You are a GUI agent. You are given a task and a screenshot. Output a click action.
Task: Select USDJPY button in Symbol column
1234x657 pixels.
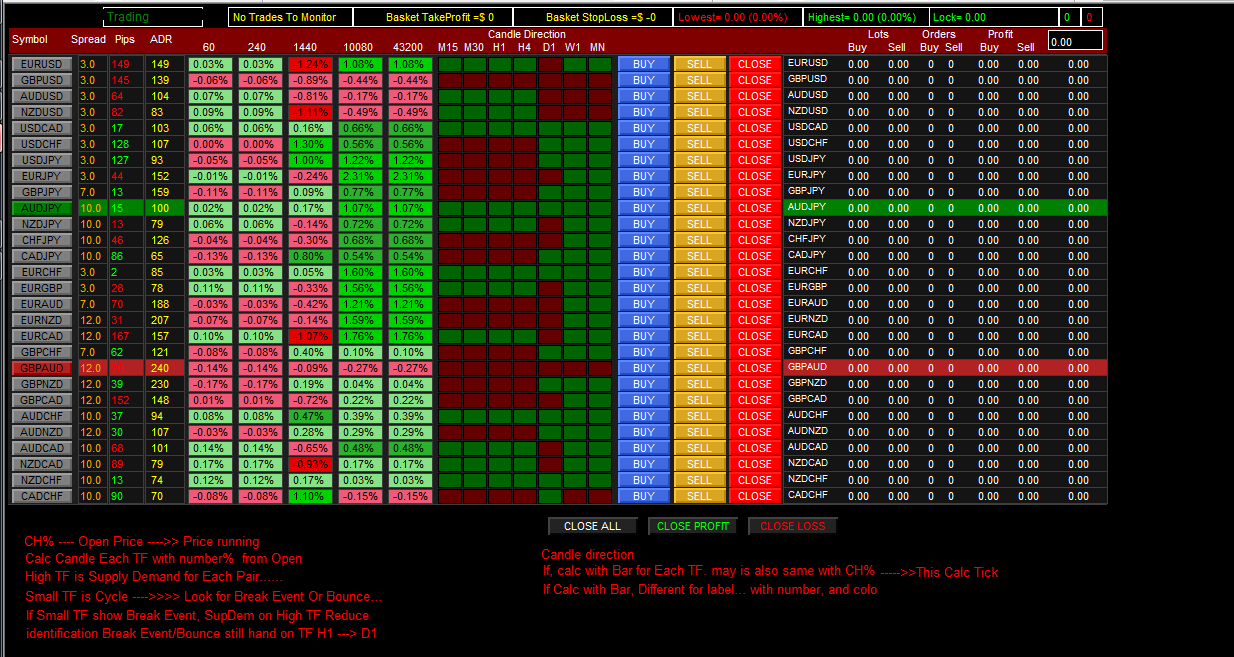point(43,160)
